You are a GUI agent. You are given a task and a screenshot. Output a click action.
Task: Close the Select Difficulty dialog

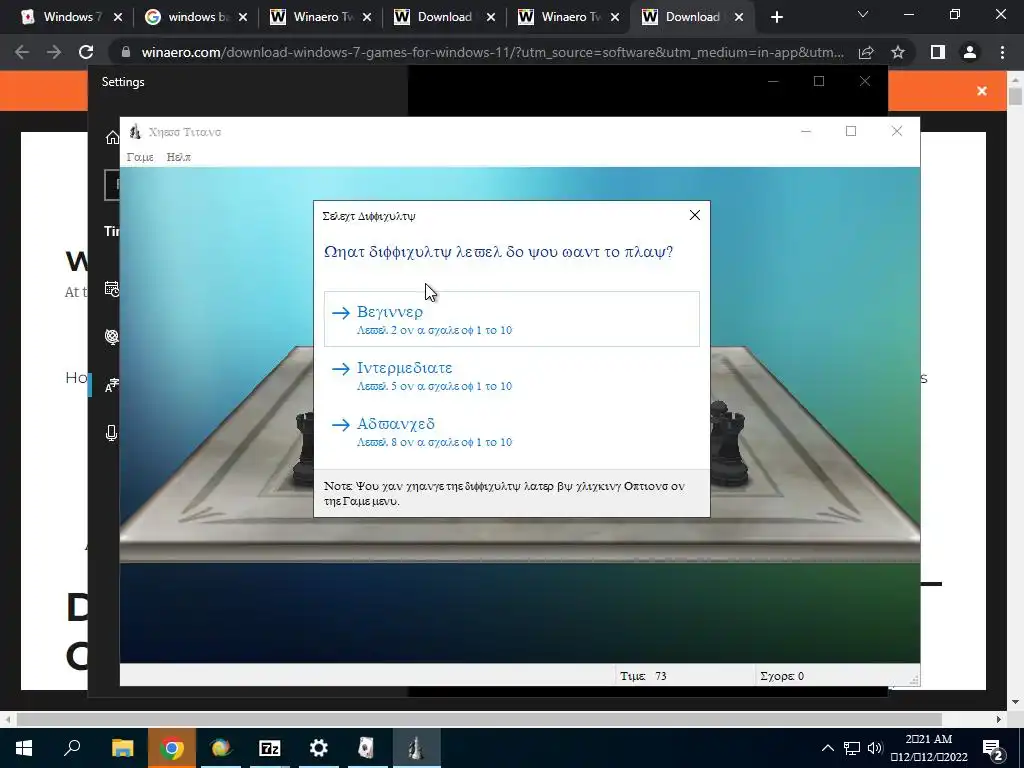(695, 216)
